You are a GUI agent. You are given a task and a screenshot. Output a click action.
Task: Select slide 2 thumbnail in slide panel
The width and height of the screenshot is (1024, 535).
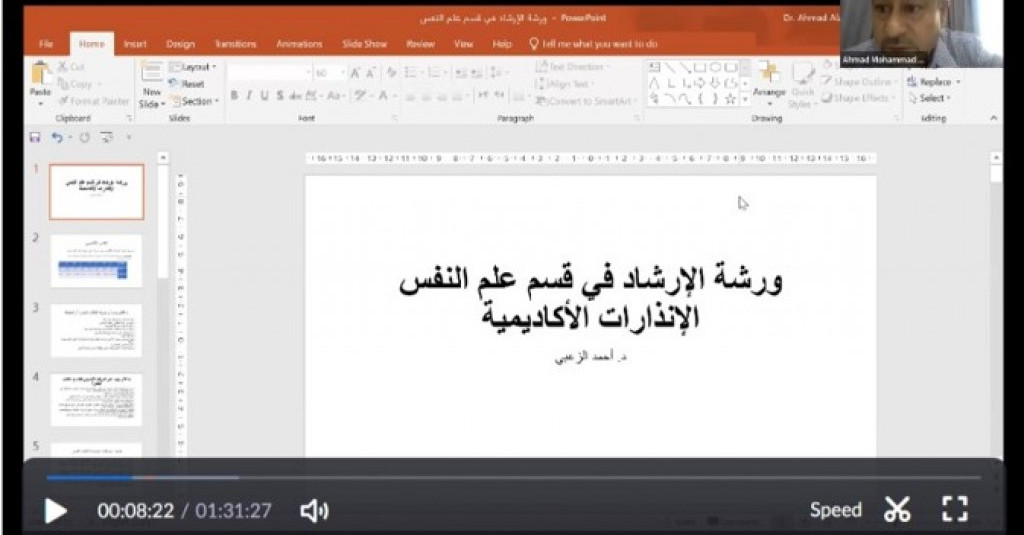97,260
